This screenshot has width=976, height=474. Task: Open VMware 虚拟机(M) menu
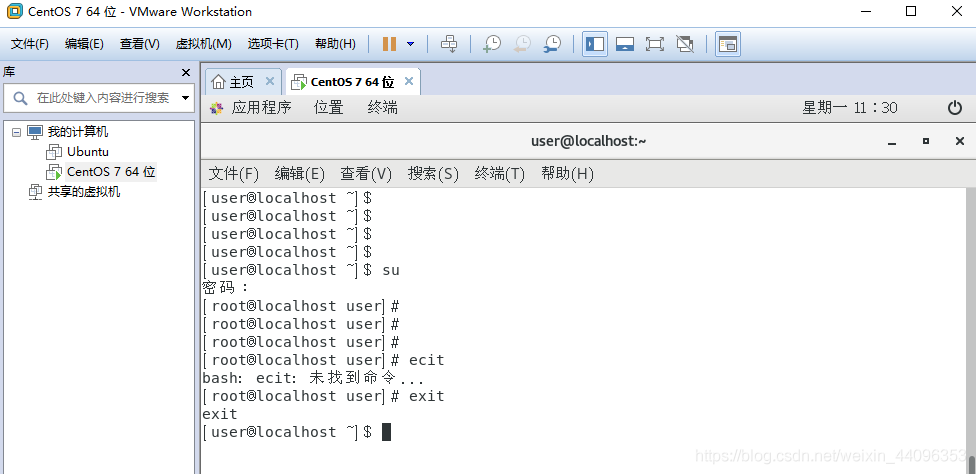pos(204,44)
